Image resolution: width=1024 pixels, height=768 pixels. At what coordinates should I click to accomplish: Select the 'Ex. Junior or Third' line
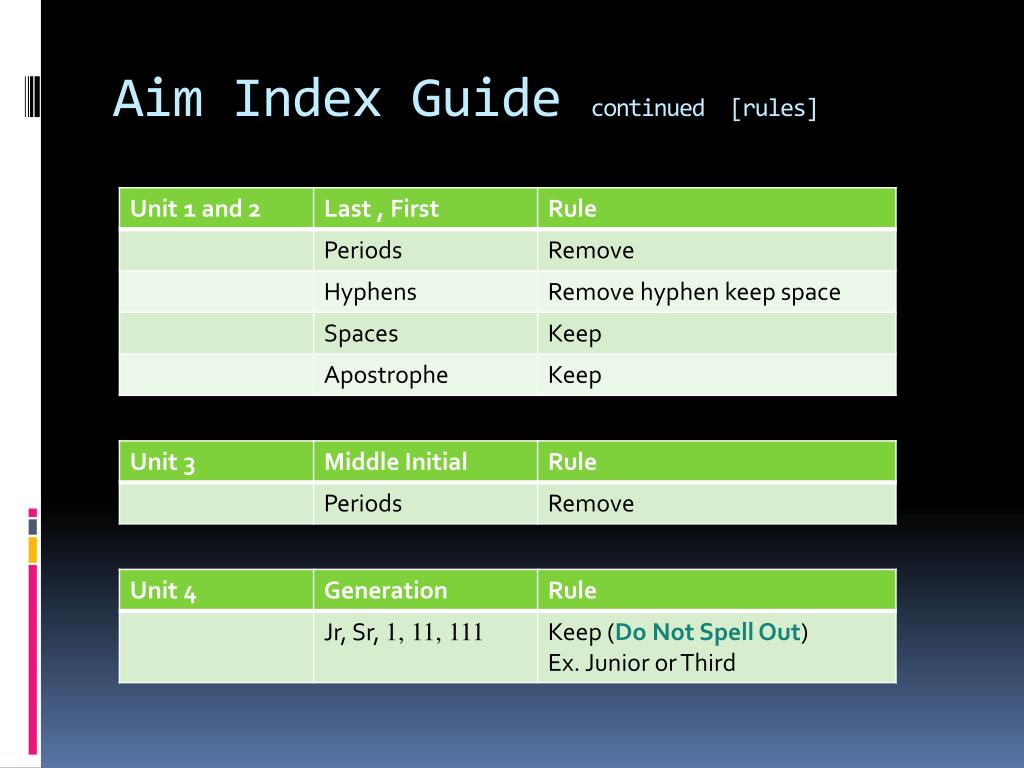point(642,663)
